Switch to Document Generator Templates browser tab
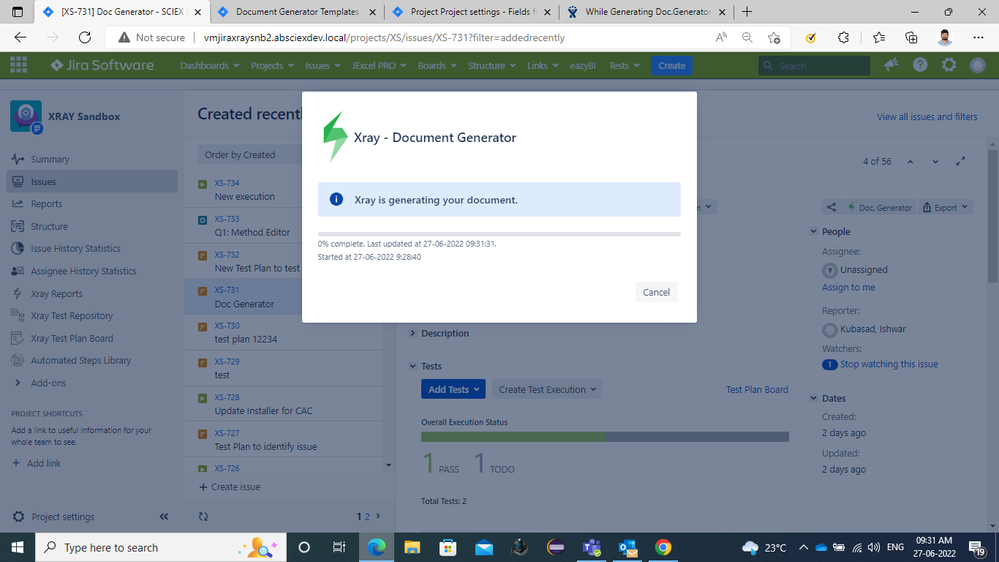 [x=296, y=11]
